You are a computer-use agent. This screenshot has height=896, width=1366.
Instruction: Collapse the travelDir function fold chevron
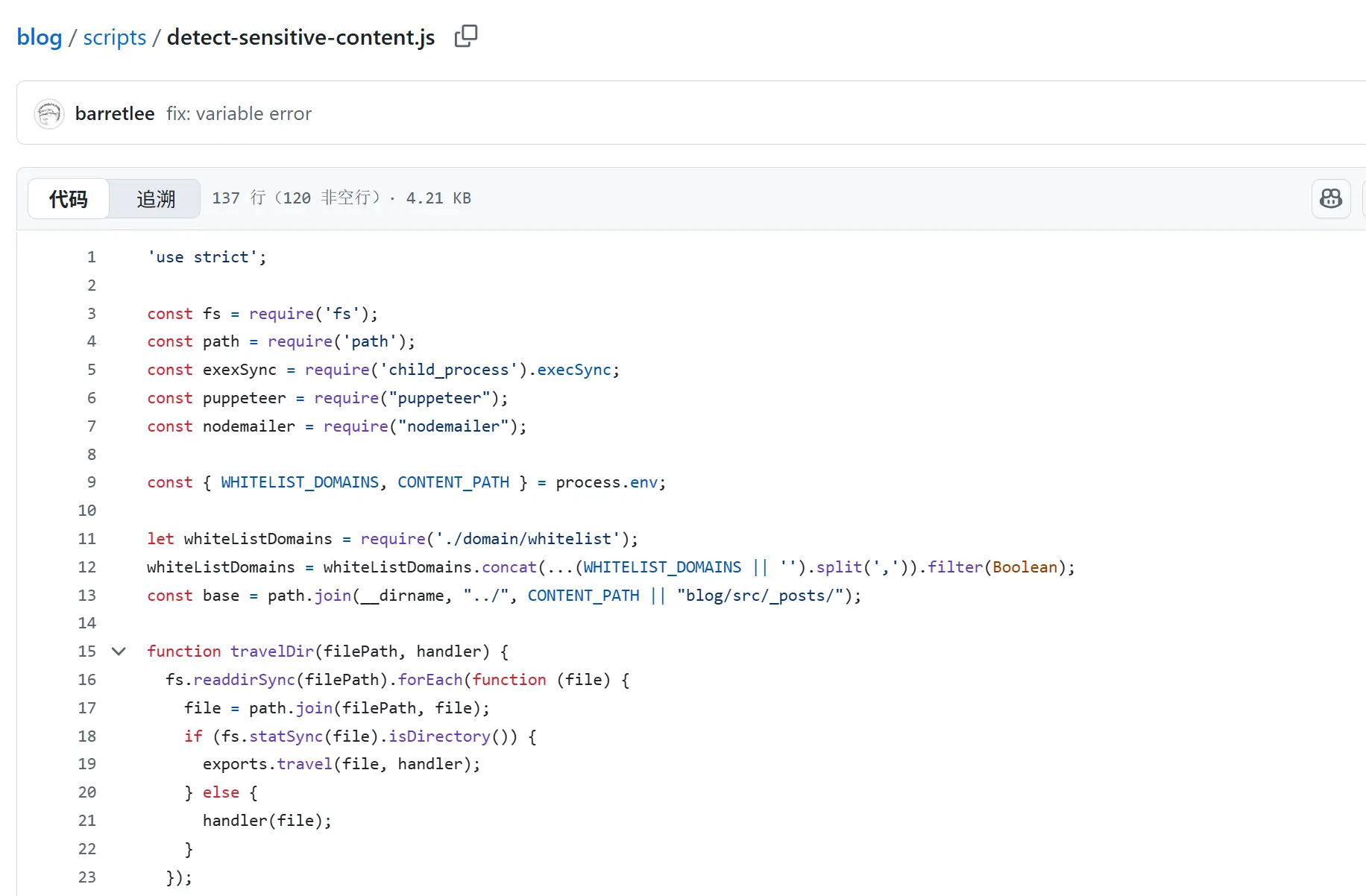(119, 652)
